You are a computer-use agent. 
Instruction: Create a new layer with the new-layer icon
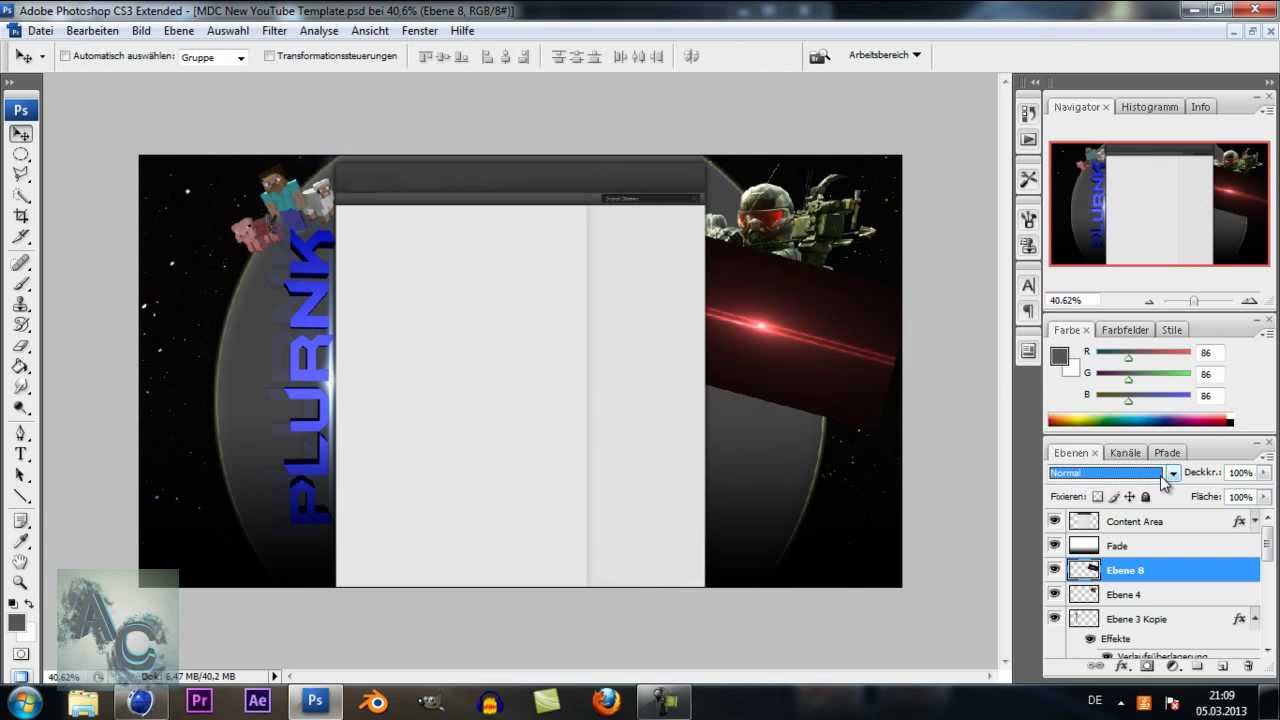click(1223, 666)
